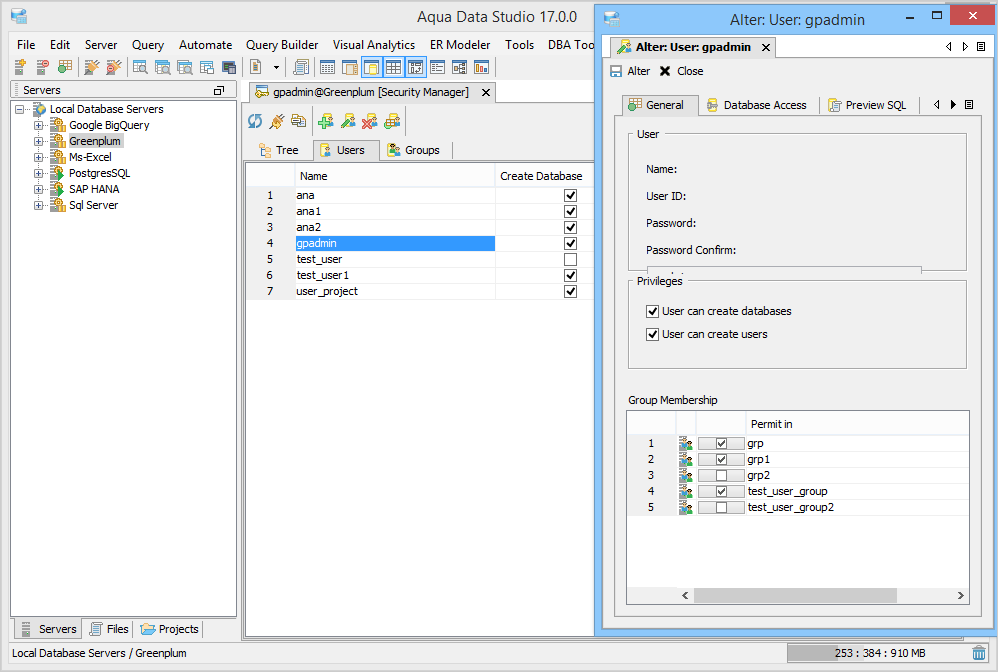The image size is (998, 672).
Task: Expand the Google BigQuery server node
Action: click(x=38, y=125)
